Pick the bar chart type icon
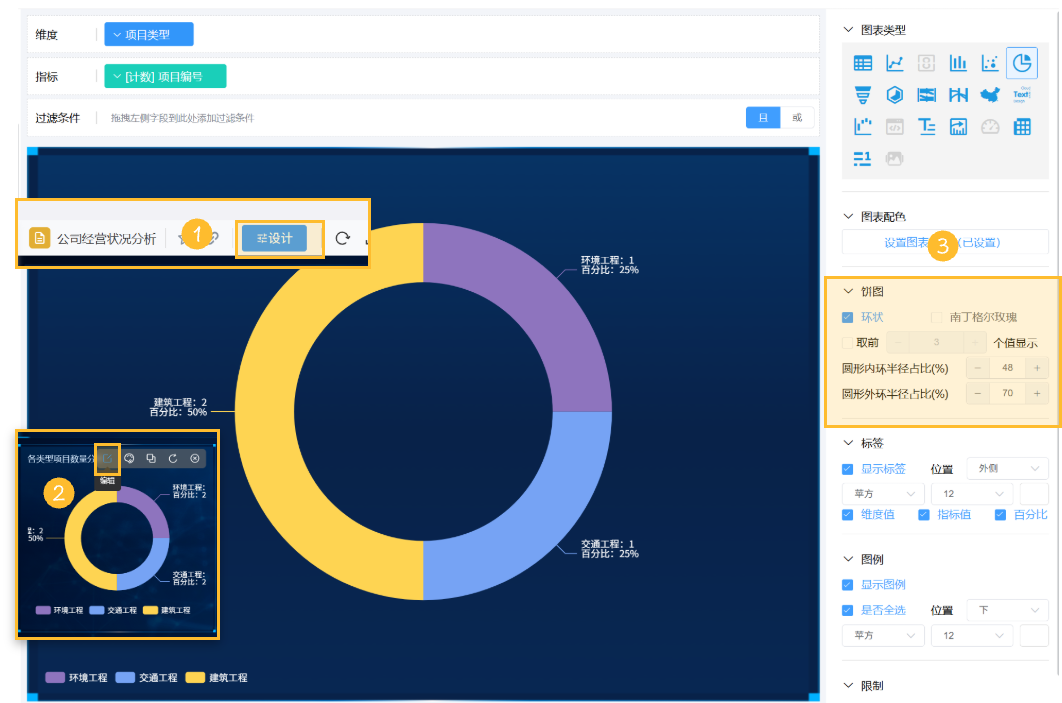The image size is (1062, 703). tap(958, 63)
